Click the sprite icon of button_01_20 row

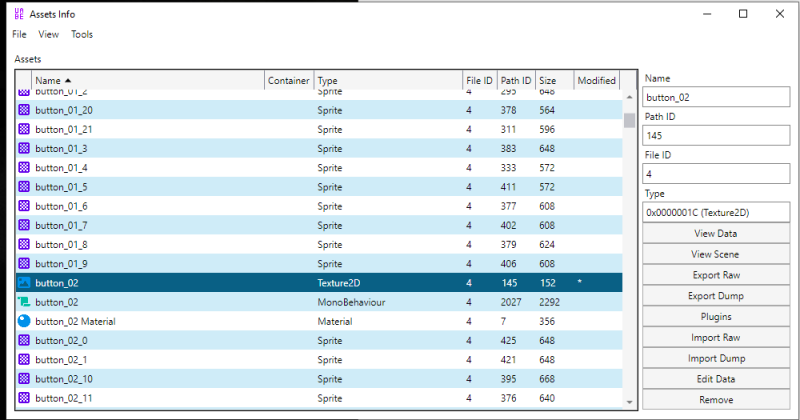(24, 110)
